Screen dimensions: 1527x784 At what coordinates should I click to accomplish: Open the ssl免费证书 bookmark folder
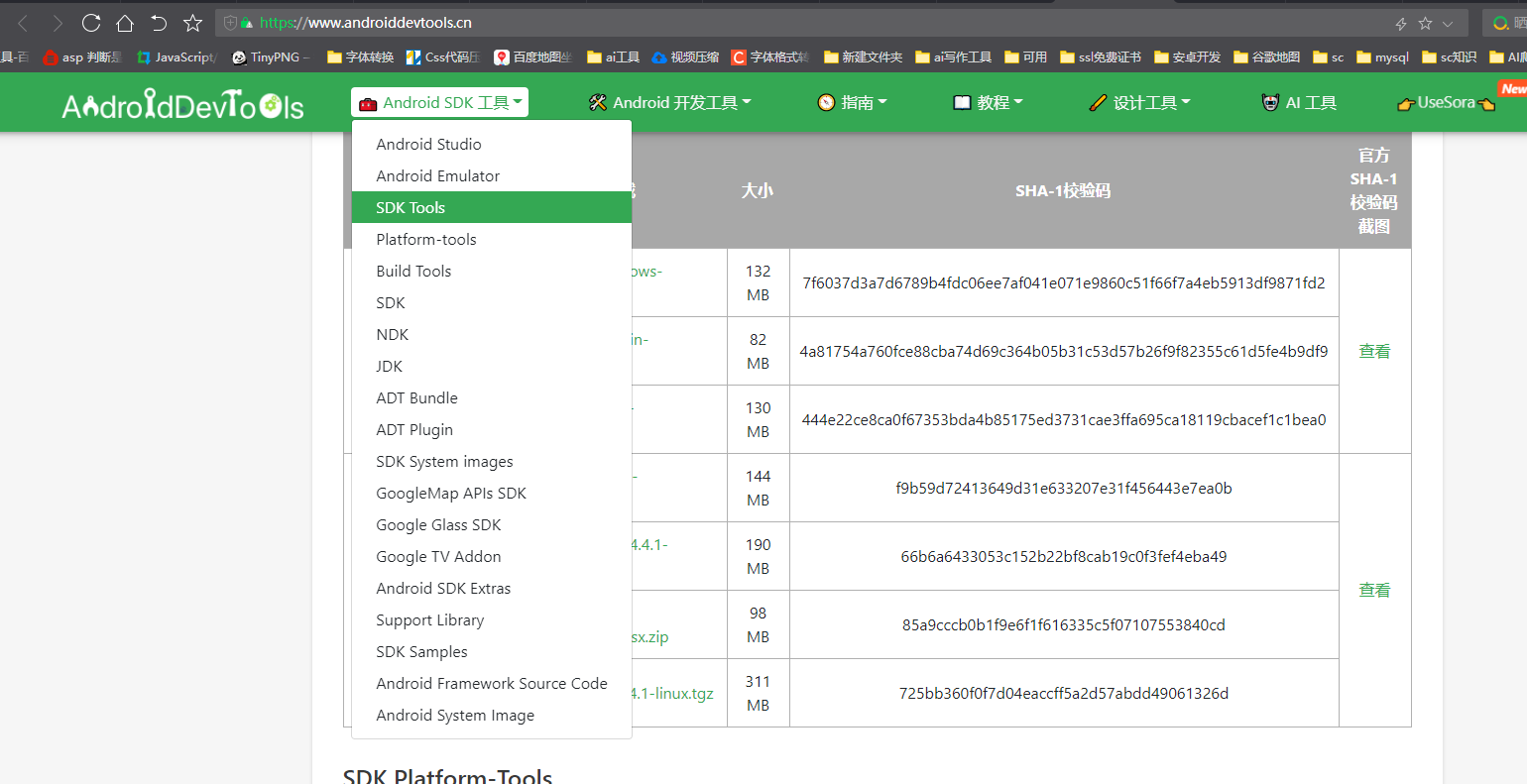1101,57
